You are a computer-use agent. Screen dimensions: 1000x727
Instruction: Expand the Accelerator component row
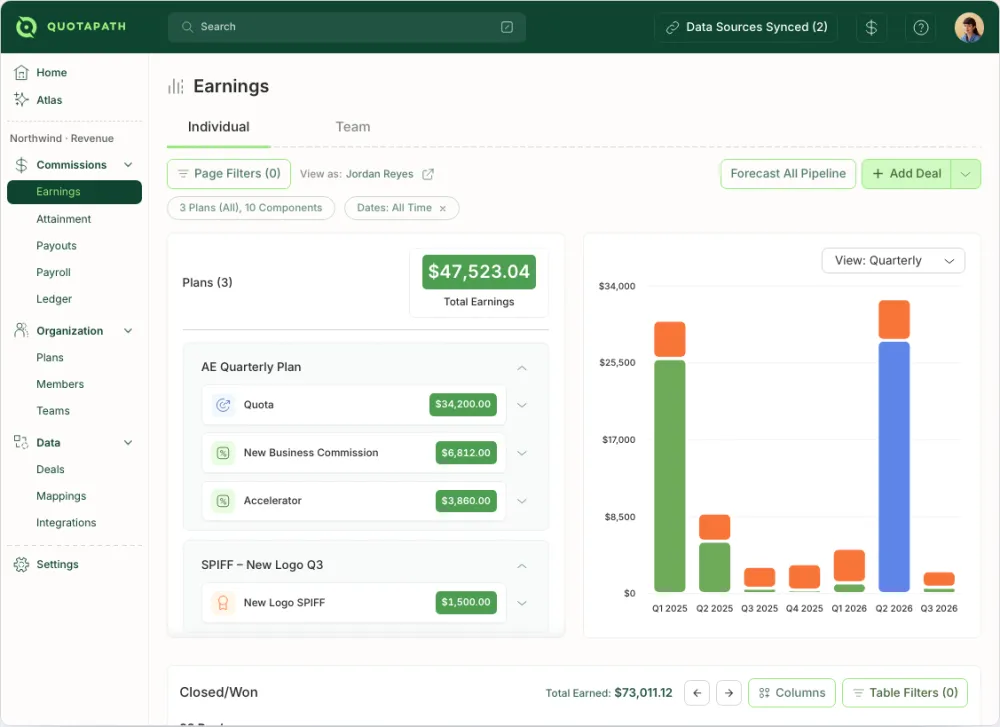click(x=522, y=501)
